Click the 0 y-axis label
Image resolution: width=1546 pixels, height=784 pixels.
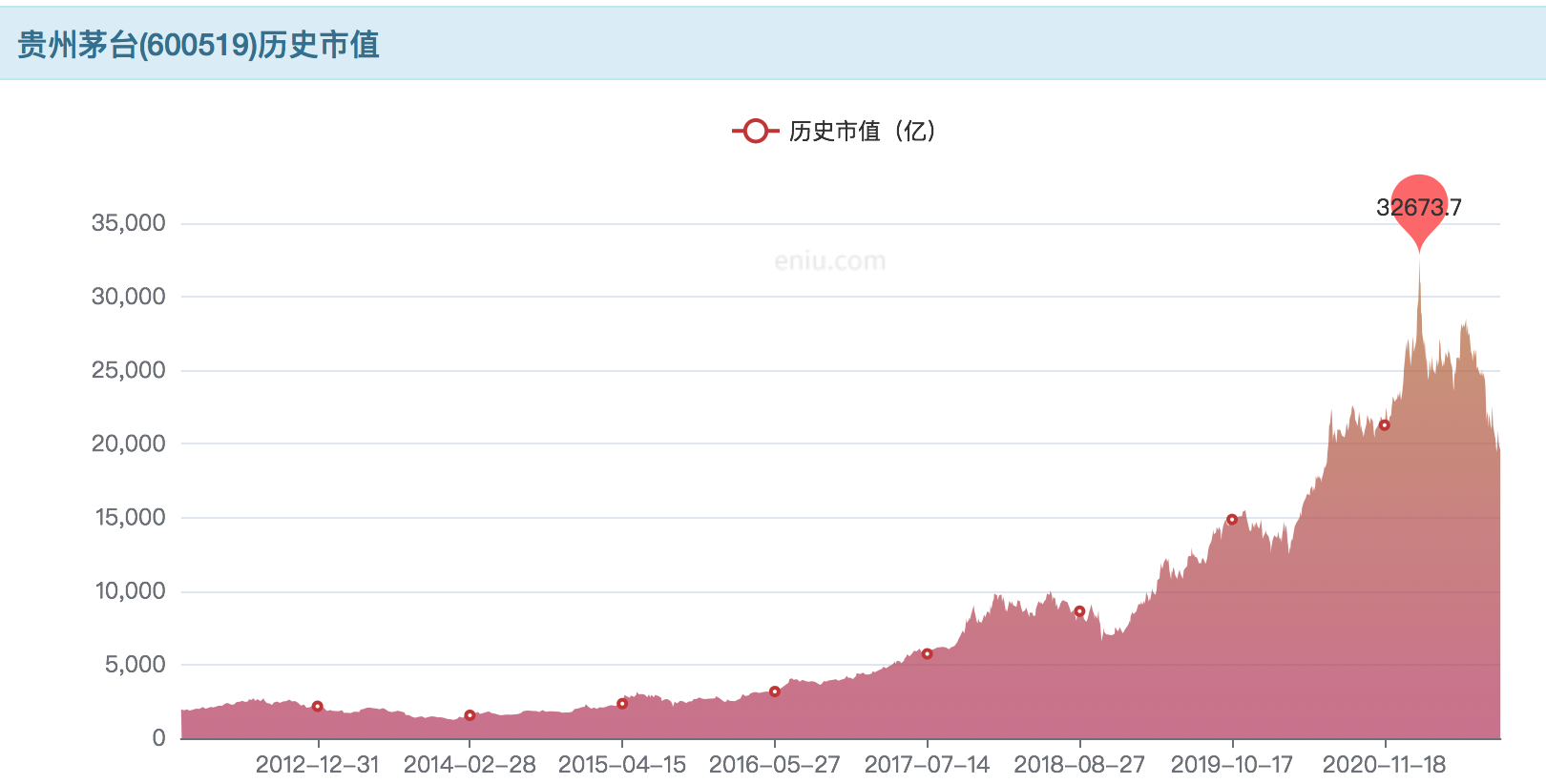coord(158,738)
